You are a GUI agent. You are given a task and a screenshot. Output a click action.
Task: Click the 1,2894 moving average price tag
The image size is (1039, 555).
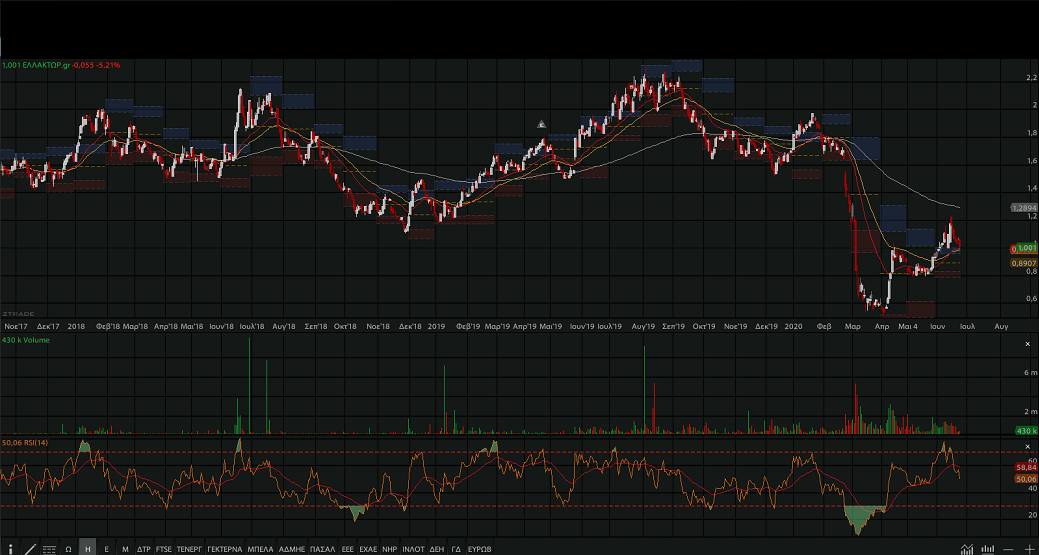1023,208
